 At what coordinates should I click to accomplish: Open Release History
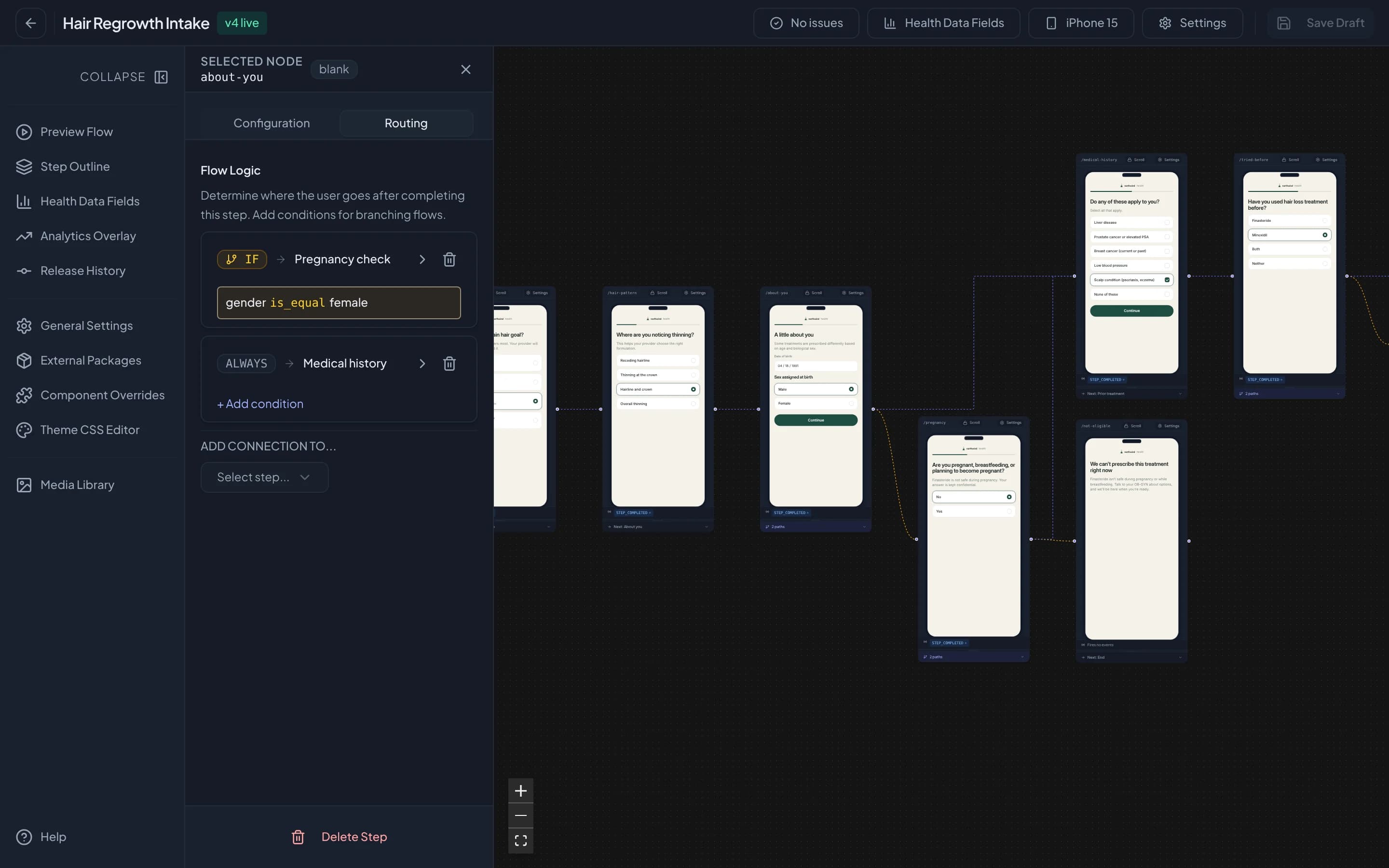click(70, 271)
